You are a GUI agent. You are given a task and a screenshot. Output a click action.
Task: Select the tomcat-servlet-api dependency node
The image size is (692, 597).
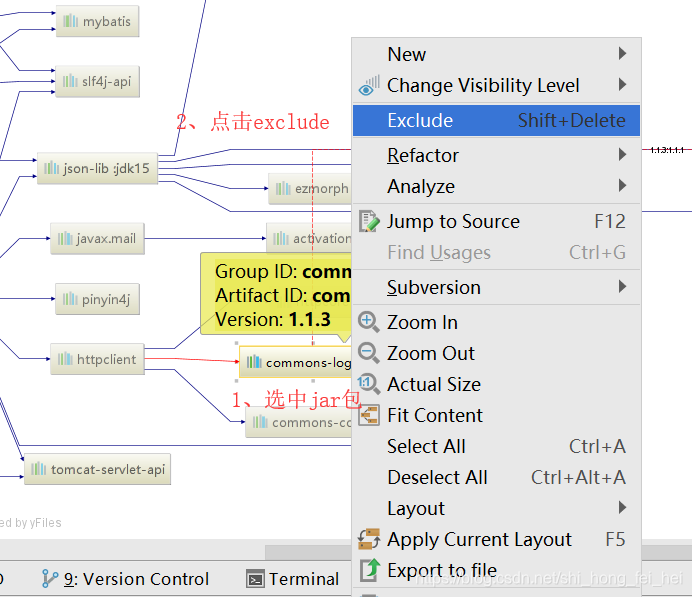pyautogui.click(x=98, y=469)
